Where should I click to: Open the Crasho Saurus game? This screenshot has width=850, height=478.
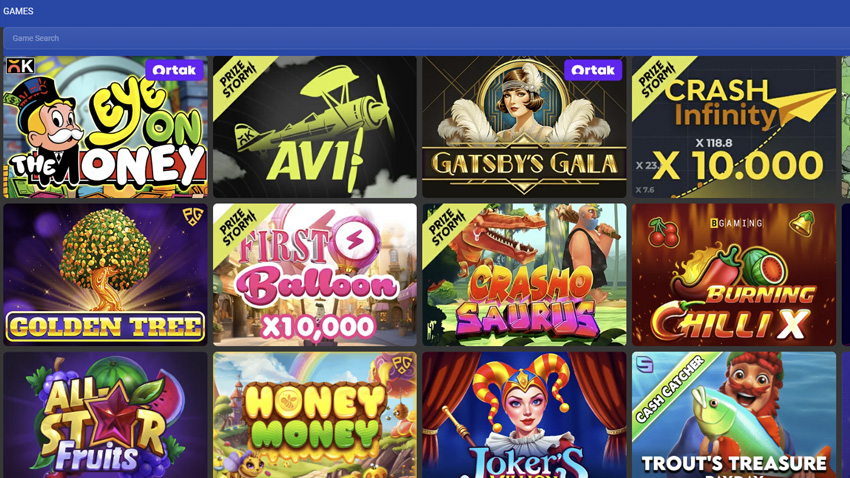click(524, 275)
